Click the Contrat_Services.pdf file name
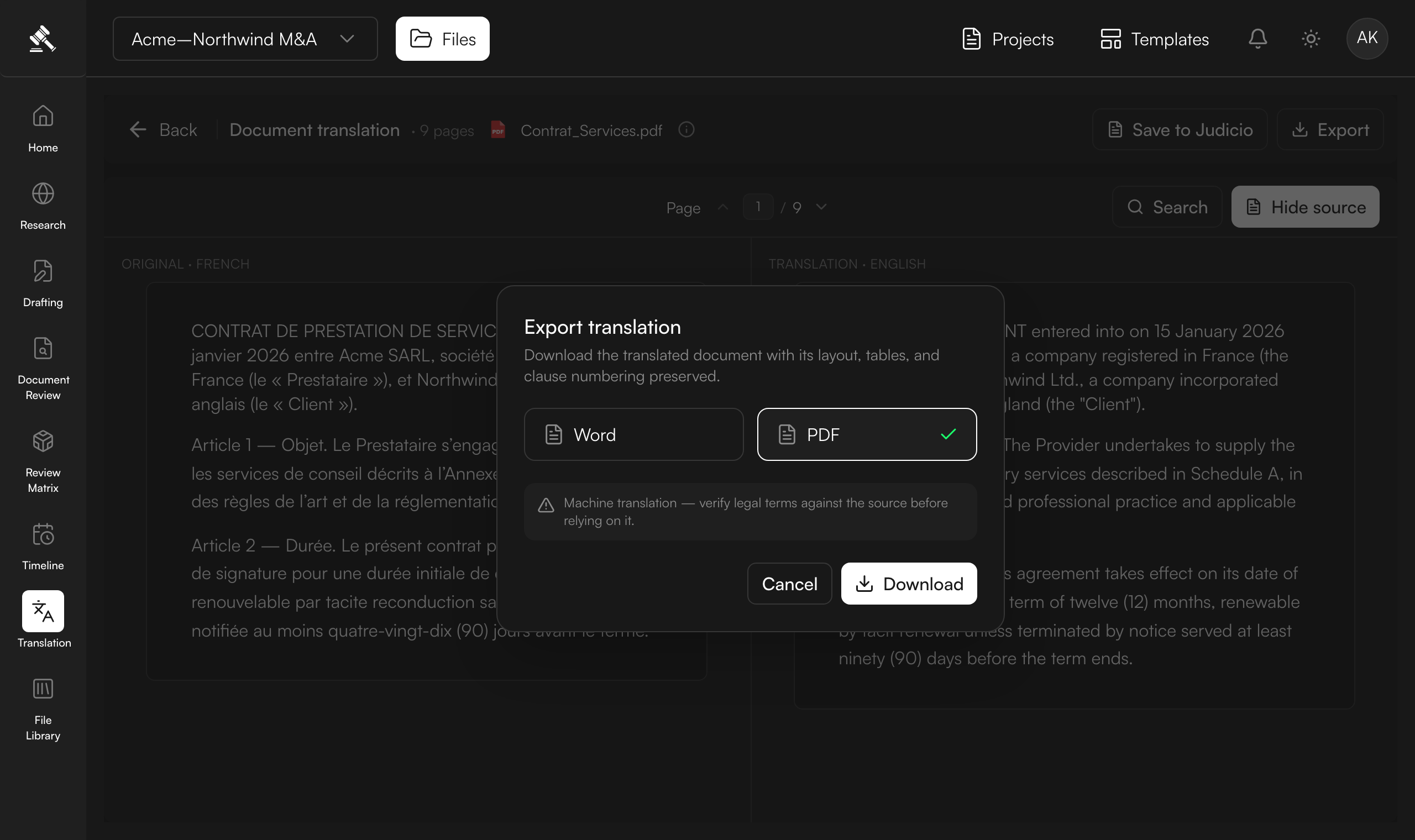This screenshot has width=1415, height=840. (591, 130)
